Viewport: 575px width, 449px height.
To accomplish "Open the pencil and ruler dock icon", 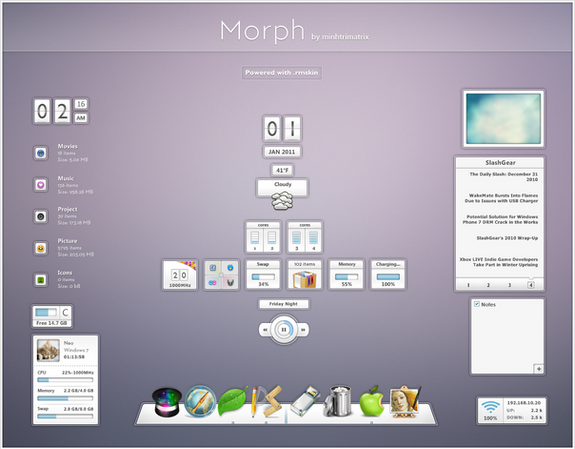I will tap(266, 401).
